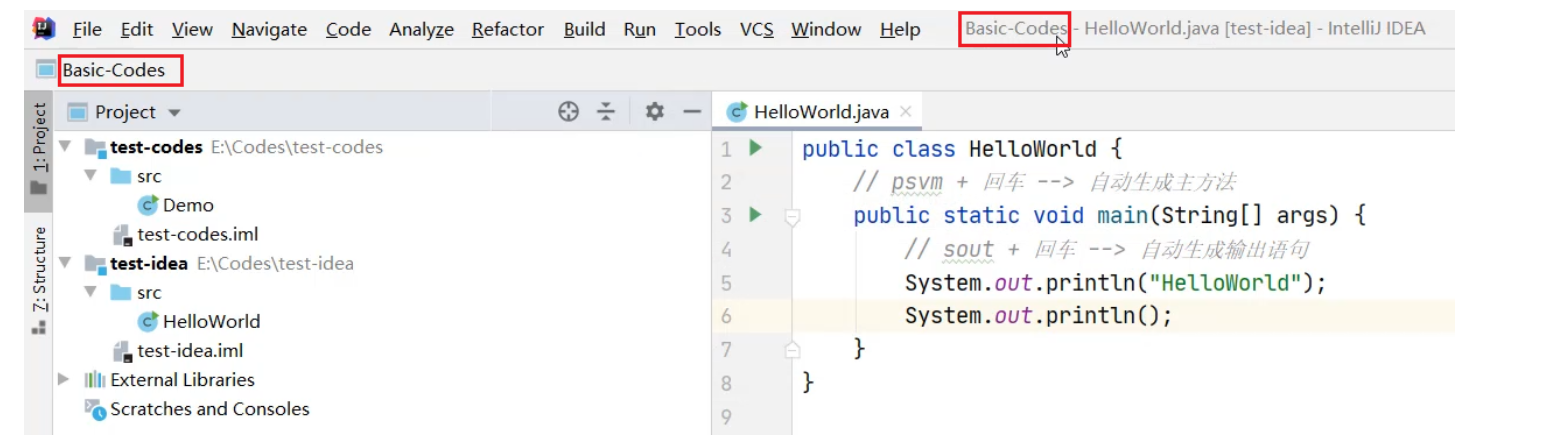The height and width of the screenshot is (435, 1562).
Task: Select src folder under test-codes
Action: click(x=149, y=176)
